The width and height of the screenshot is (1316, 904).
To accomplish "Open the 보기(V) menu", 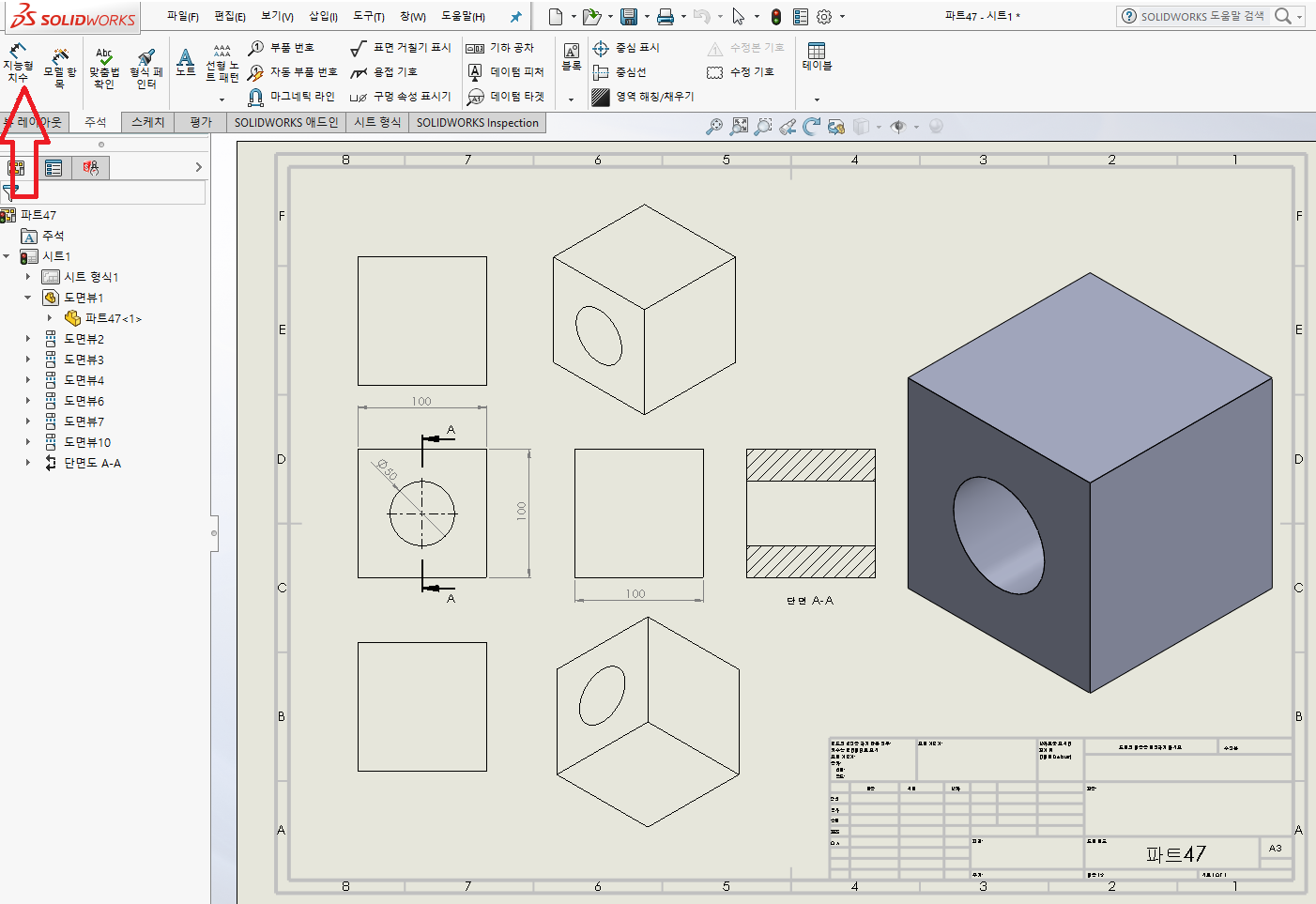I will [277, 16].
